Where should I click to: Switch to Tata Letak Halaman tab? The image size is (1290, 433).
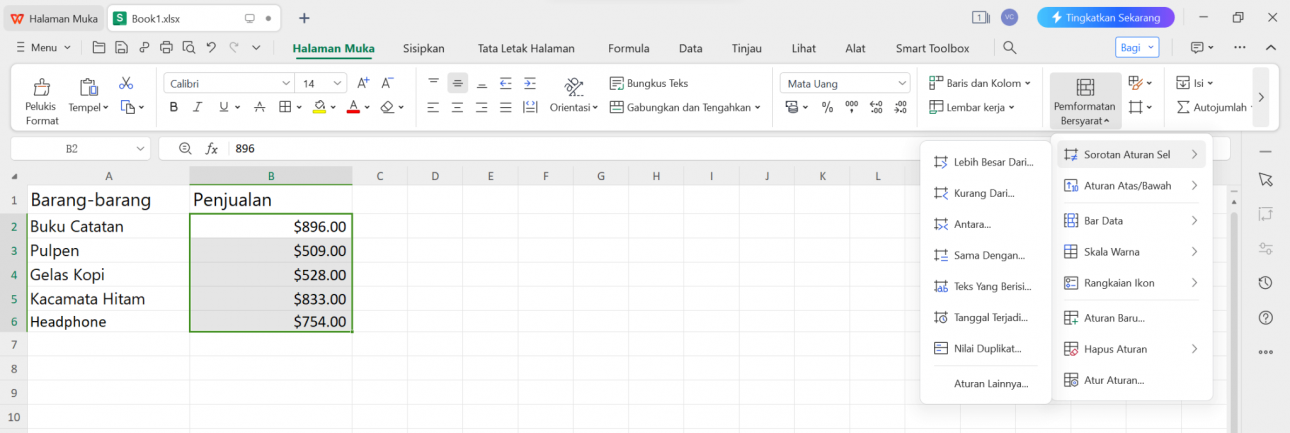coord(526,48)
